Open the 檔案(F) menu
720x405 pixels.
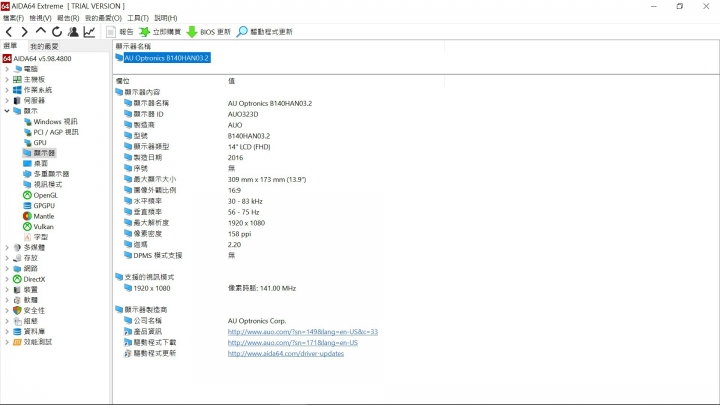click(x=13, y=18)
